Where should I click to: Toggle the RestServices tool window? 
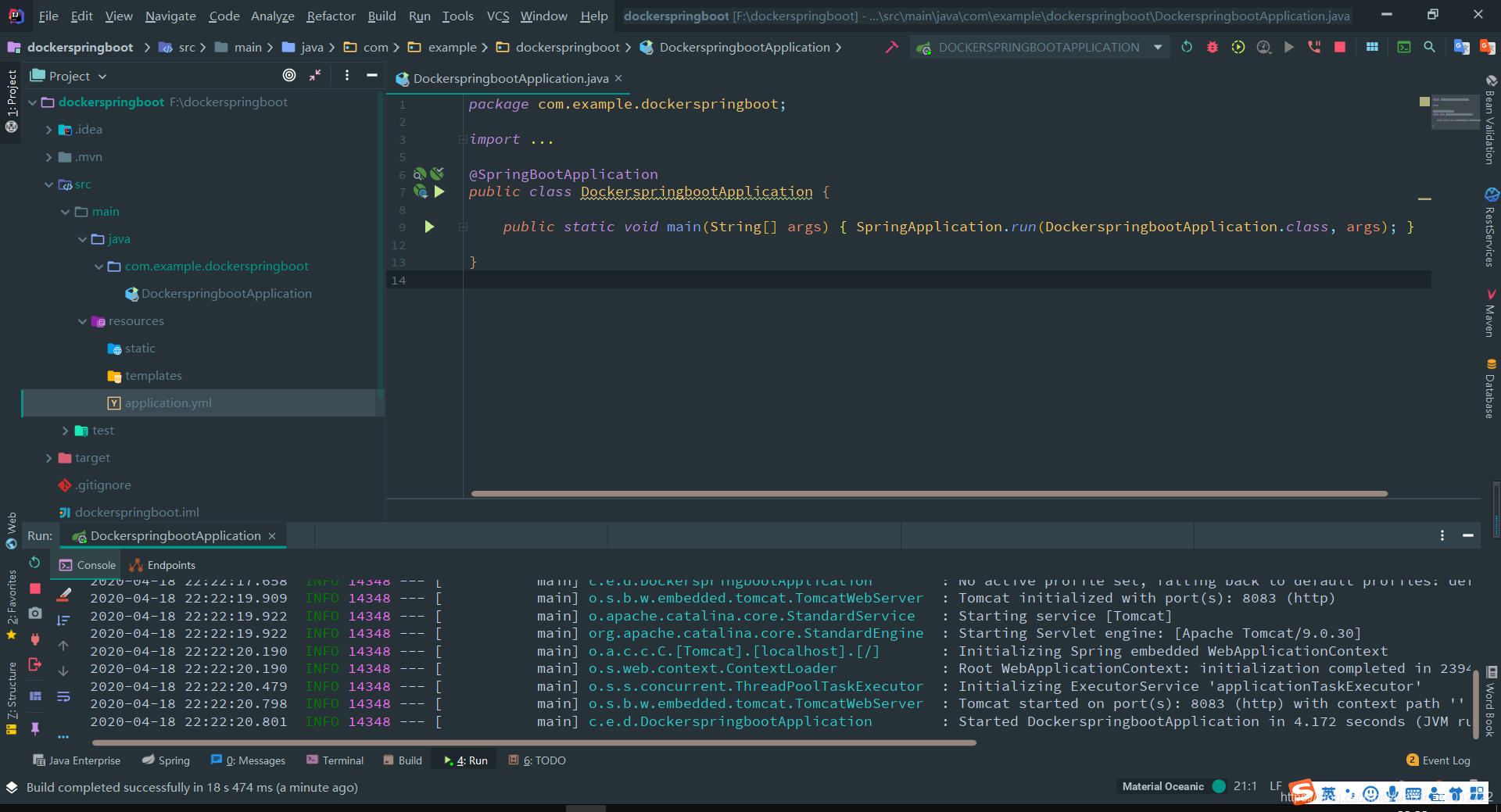(x=1490, y=228)
